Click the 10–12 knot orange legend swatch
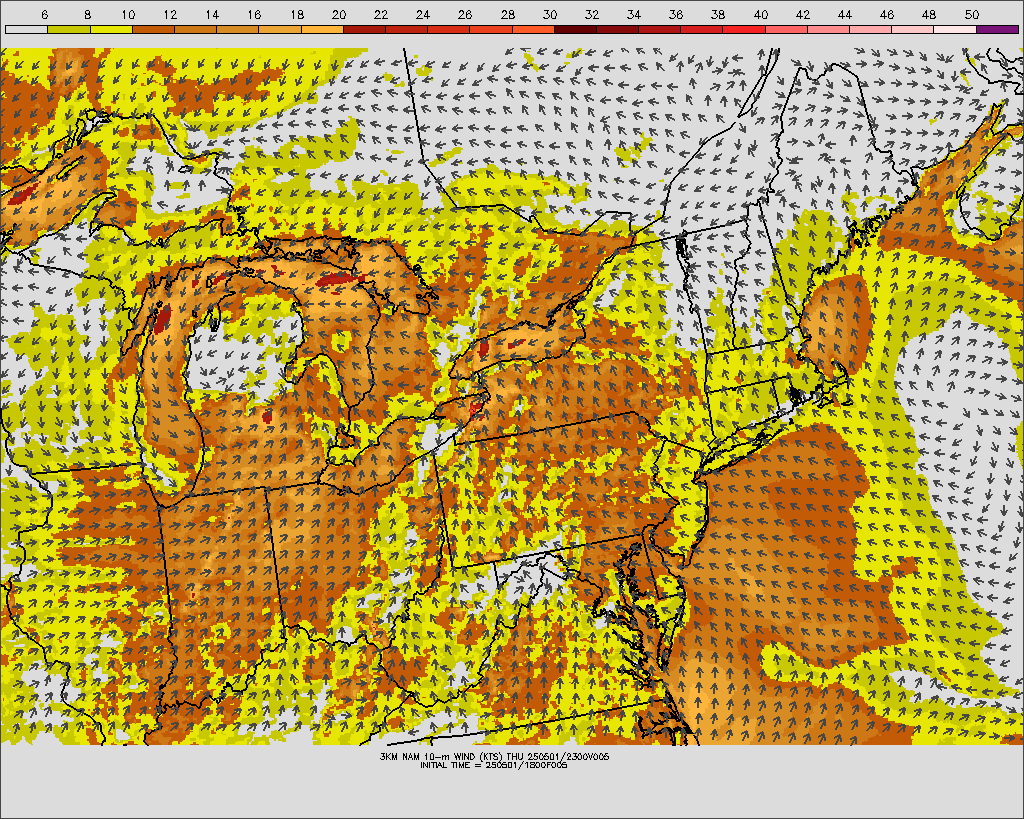Viewport: 1024px width, 819px height. click(x=153, y=29)
